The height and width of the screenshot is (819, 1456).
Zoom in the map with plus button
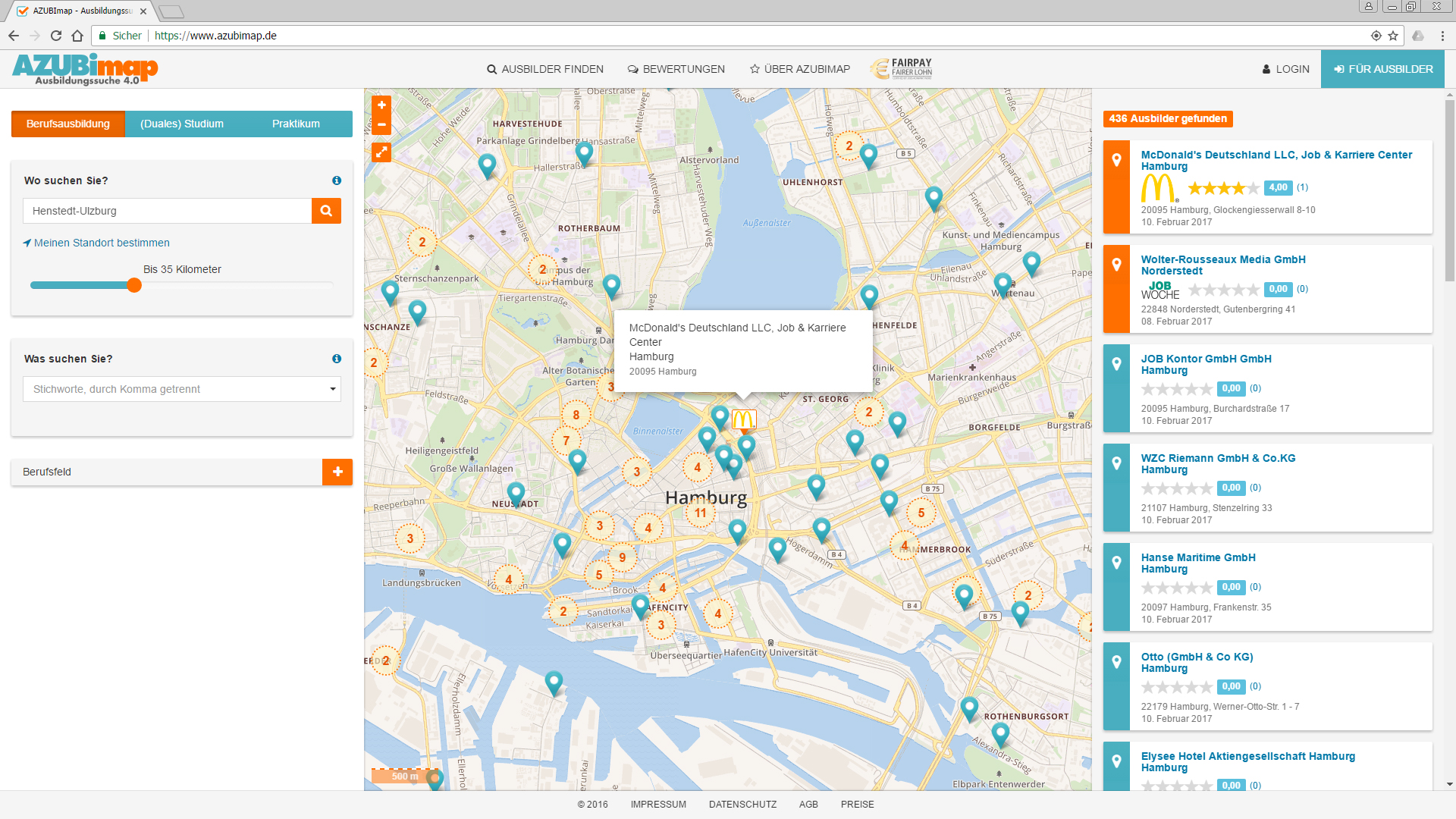tap(381, 105)
